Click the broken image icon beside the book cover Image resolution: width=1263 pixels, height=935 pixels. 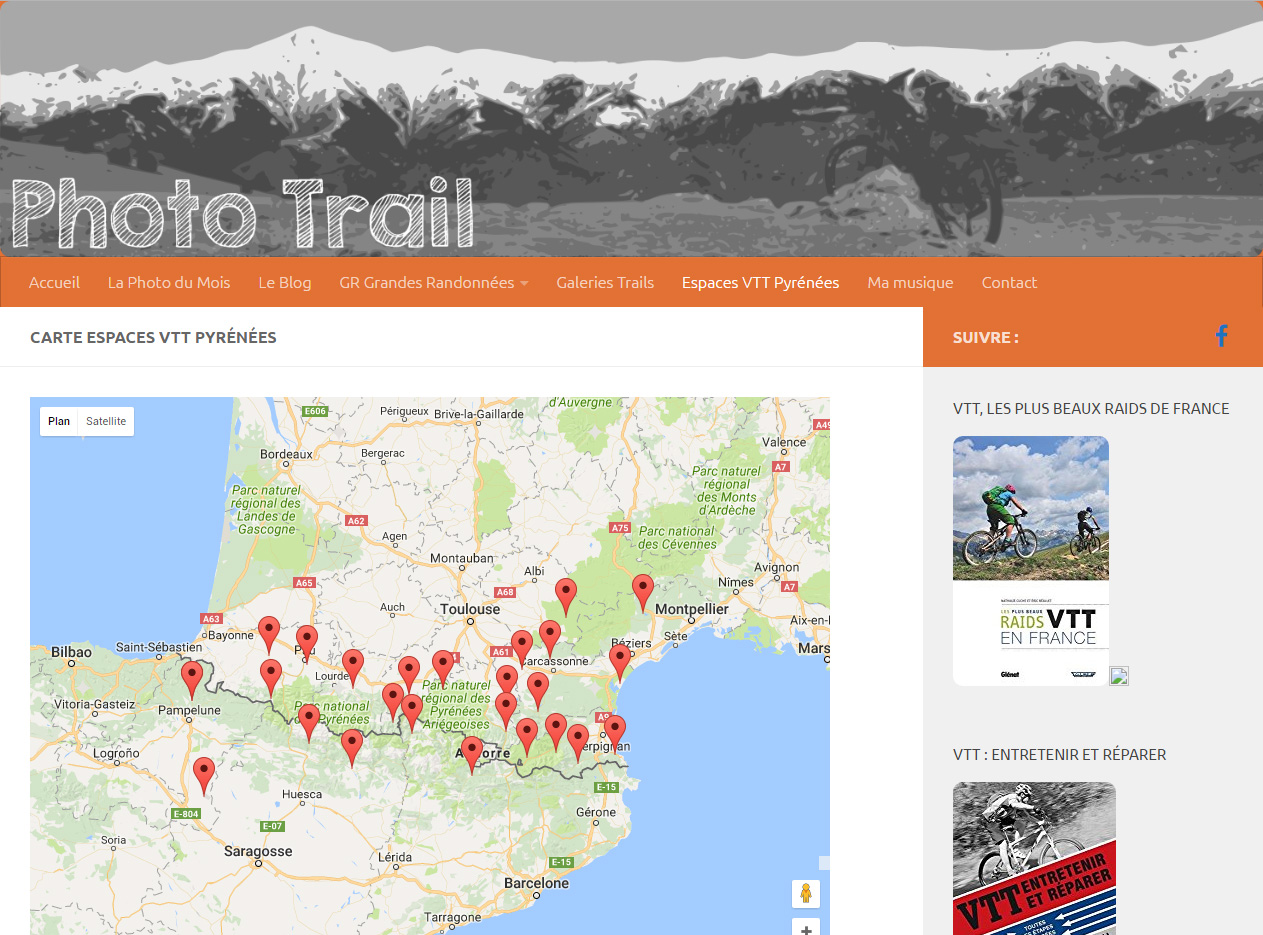click(1119, 676)
